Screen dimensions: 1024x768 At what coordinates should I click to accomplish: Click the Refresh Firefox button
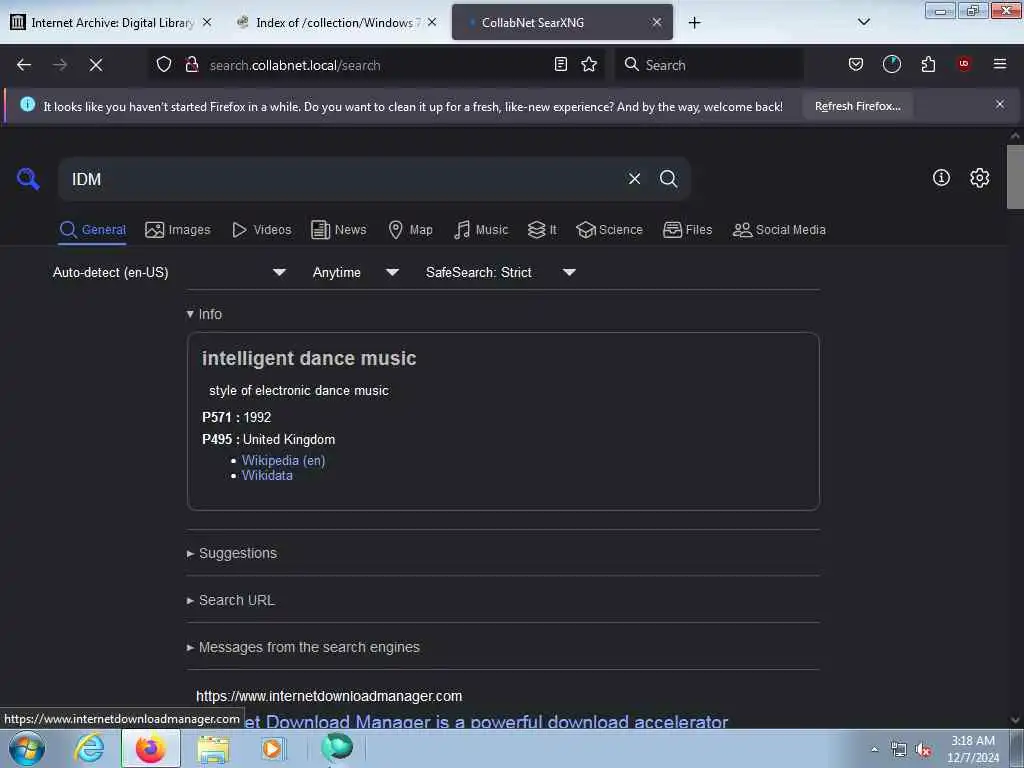[x=857, y=106]
